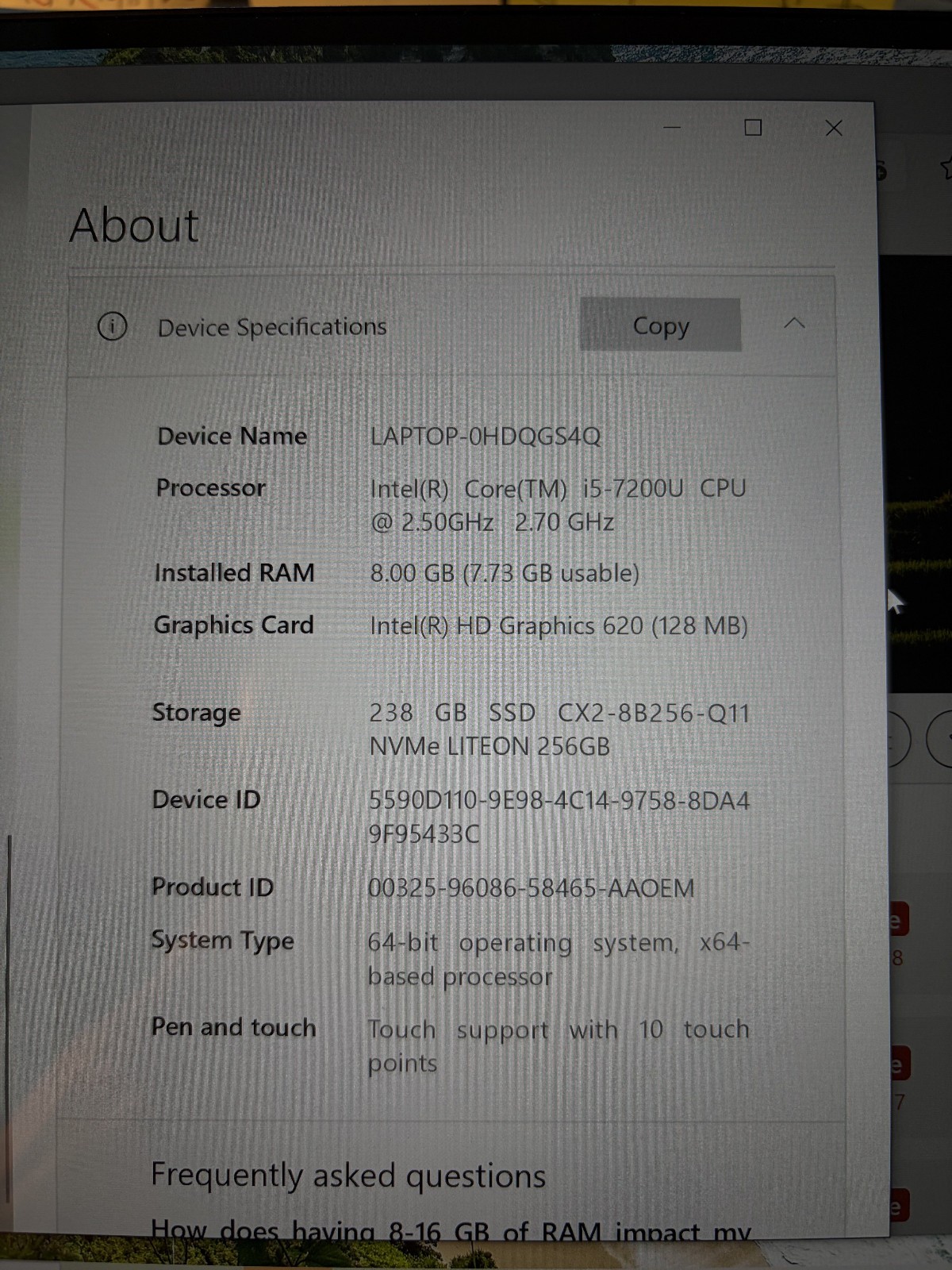Minimize the About settings window
The height and width of the screenshot is (1270, 952).
click(x=672, y=127)
